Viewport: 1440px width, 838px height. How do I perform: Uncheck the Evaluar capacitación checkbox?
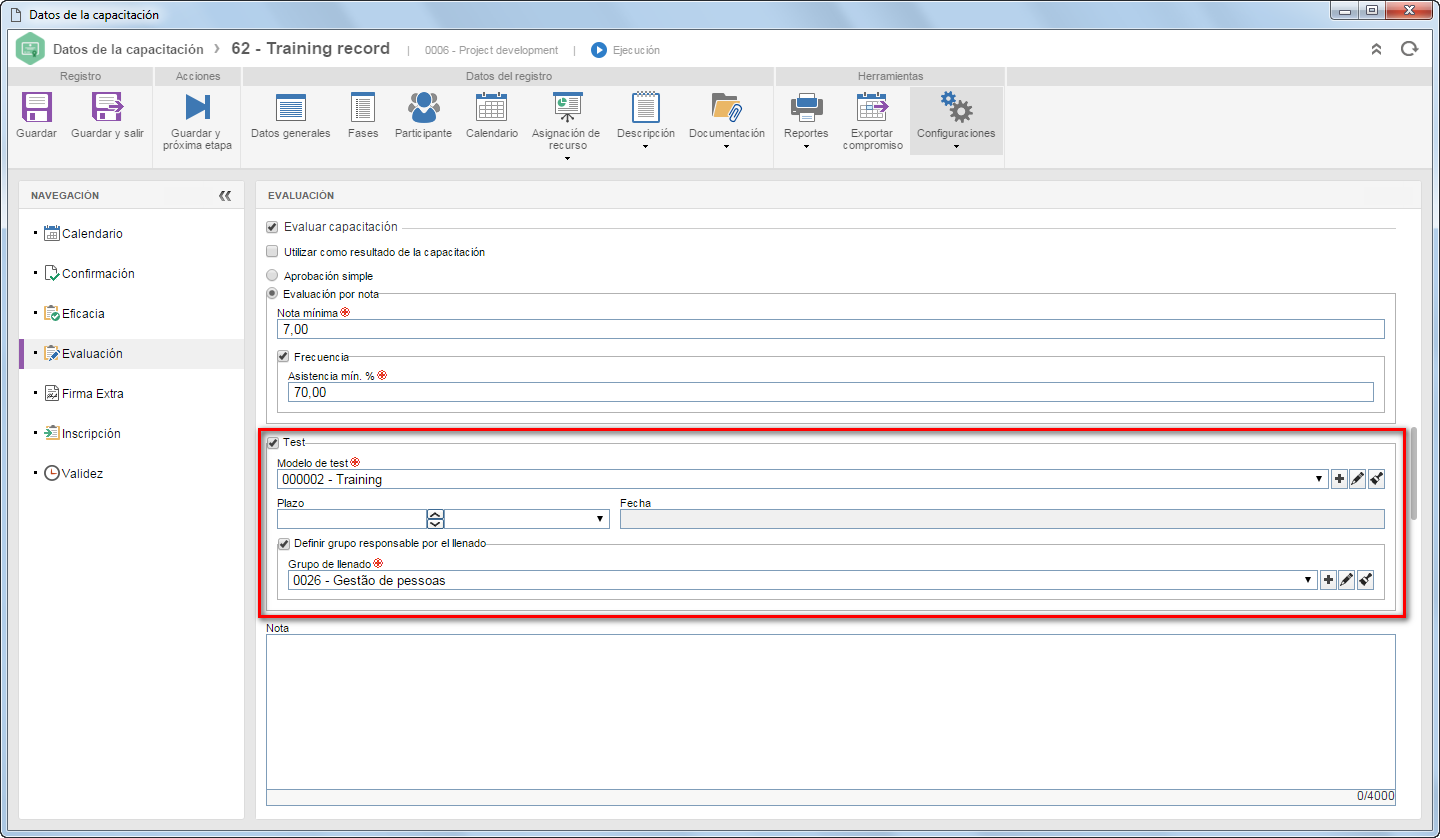[x=272, y=227]
